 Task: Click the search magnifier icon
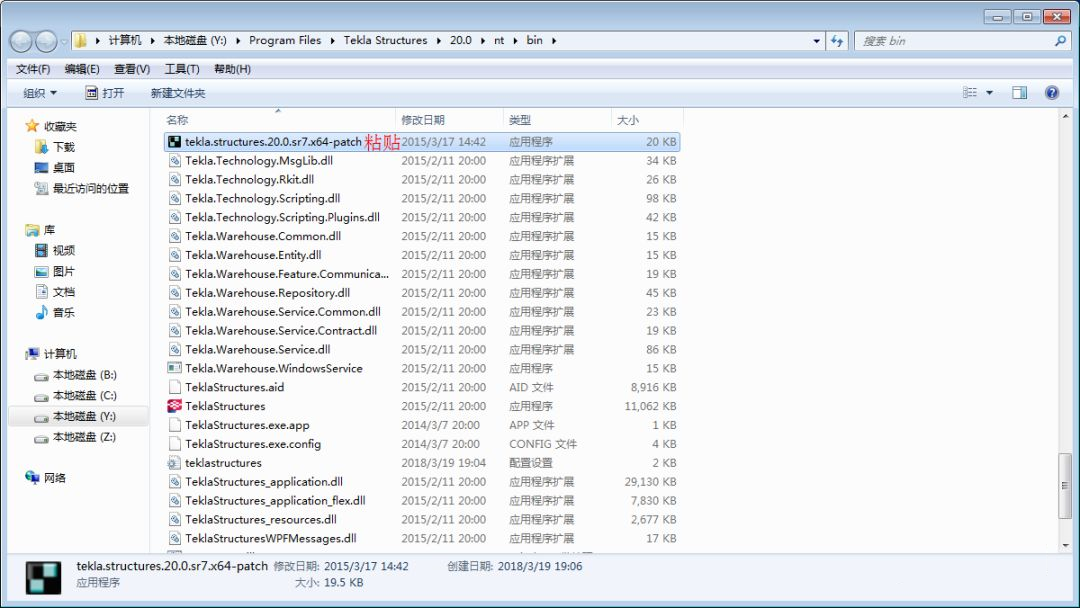pyautogui.click(x=1060, y=41)
